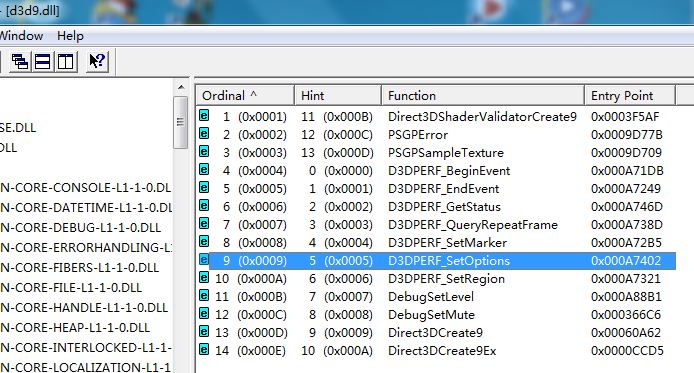Click export icon in D3DPERF_SetMarker row
This screenshot has width=694, height=373.
pyautogui.click(x=204, y=242)
